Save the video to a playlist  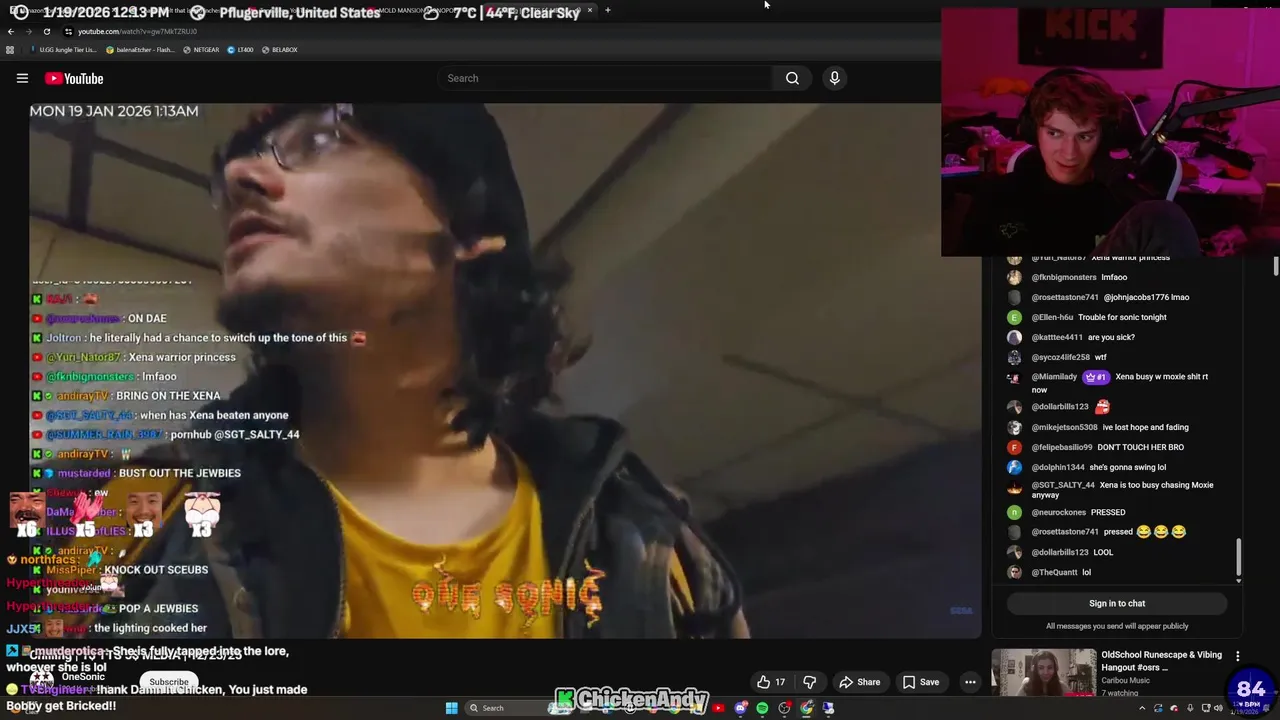pyautogui.click(x=921, y=682)
